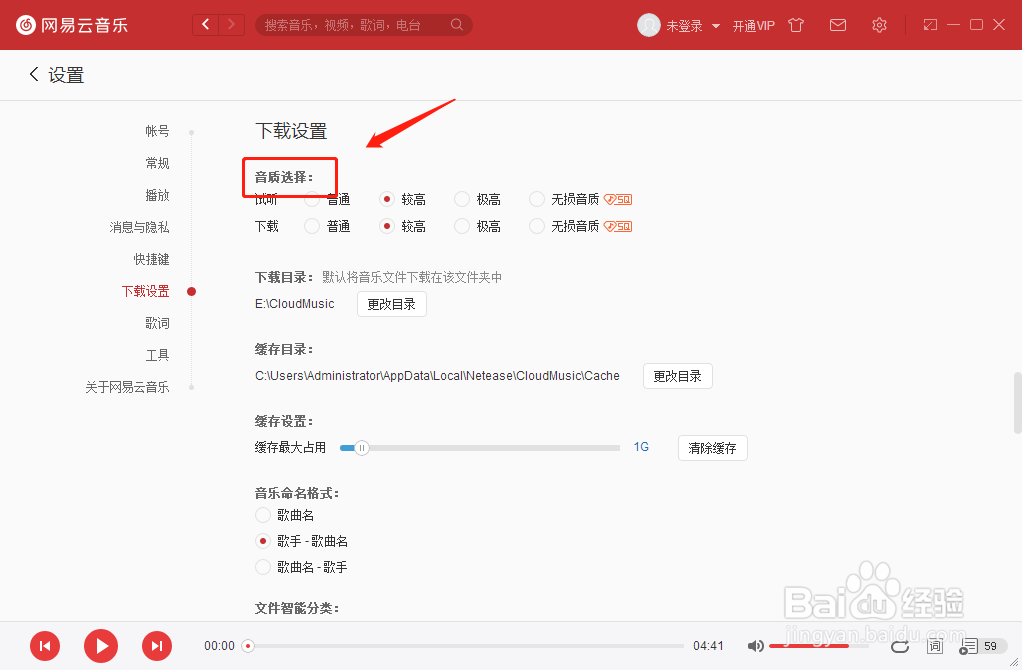Click the settings page vertical scrollbar
1022x670 pixels.
click(1017, 402)
